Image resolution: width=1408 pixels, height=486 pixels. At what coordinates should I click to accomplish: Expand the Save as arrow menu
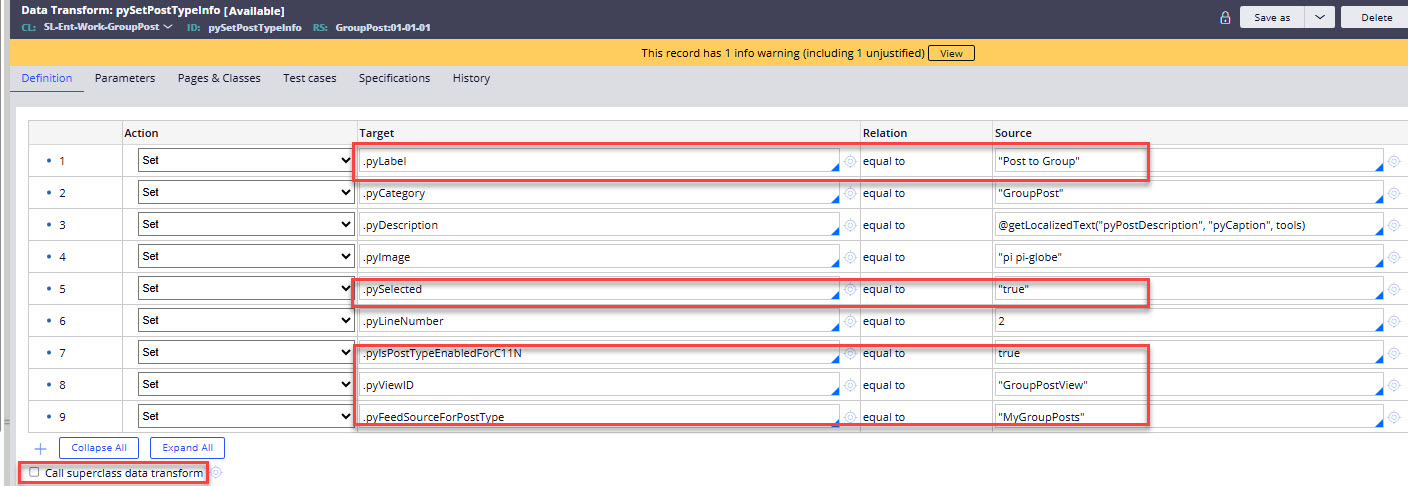[x=1320, y=17]
